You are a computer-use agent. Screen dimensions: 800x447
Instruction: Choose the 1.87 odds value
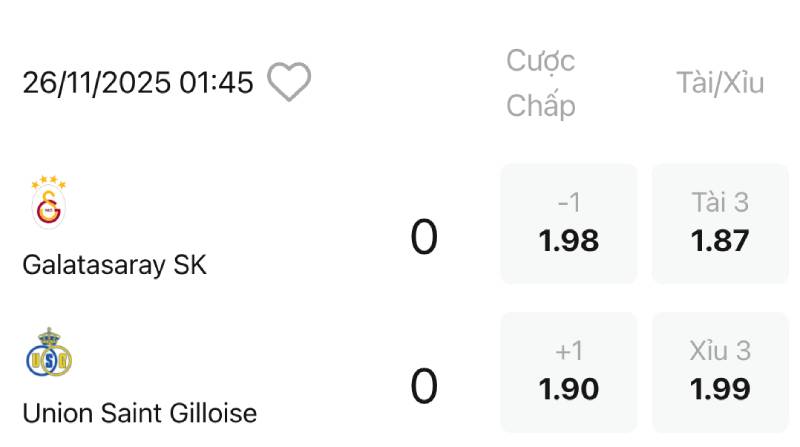(x=720, y=241)
